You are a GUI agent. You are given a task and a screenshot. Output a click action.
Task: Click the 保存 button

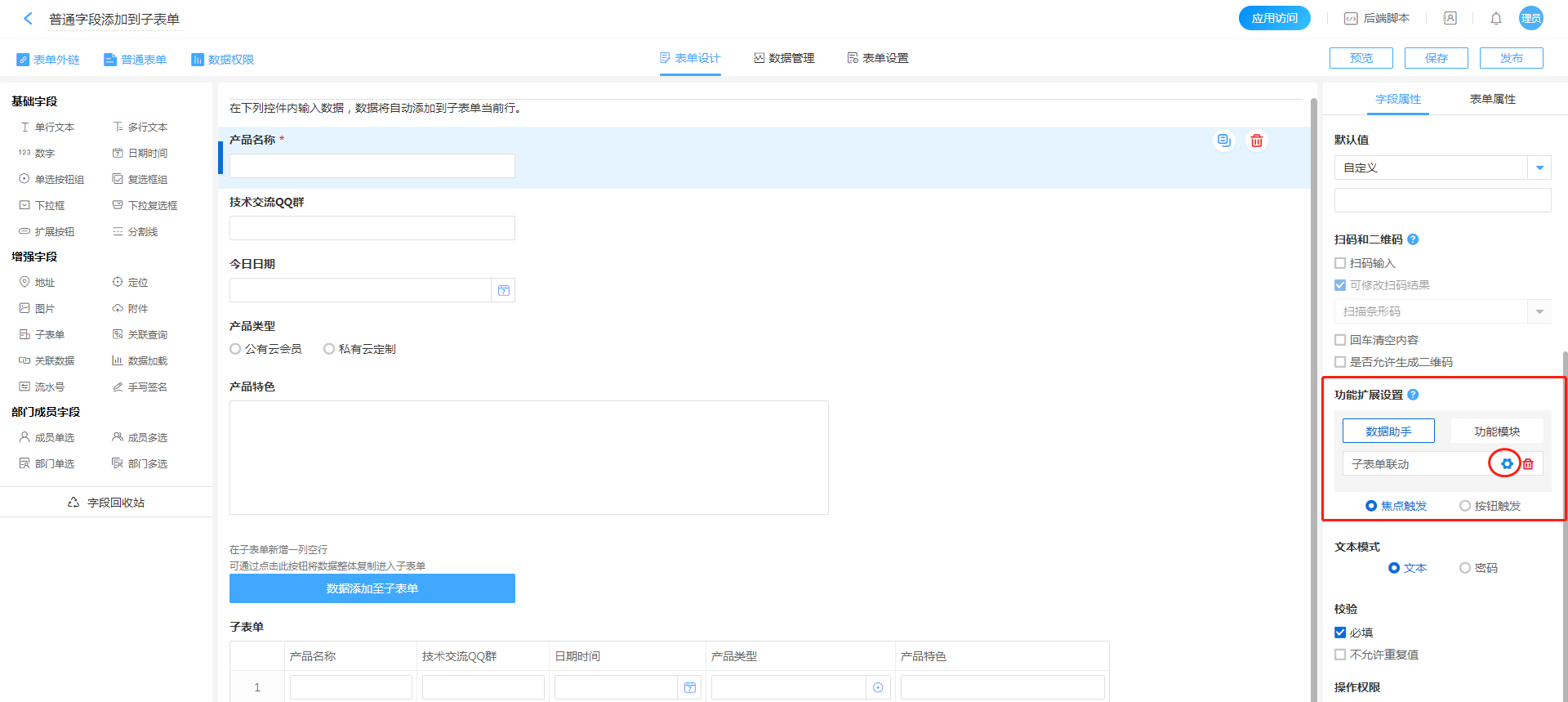tap(1436, 58)
